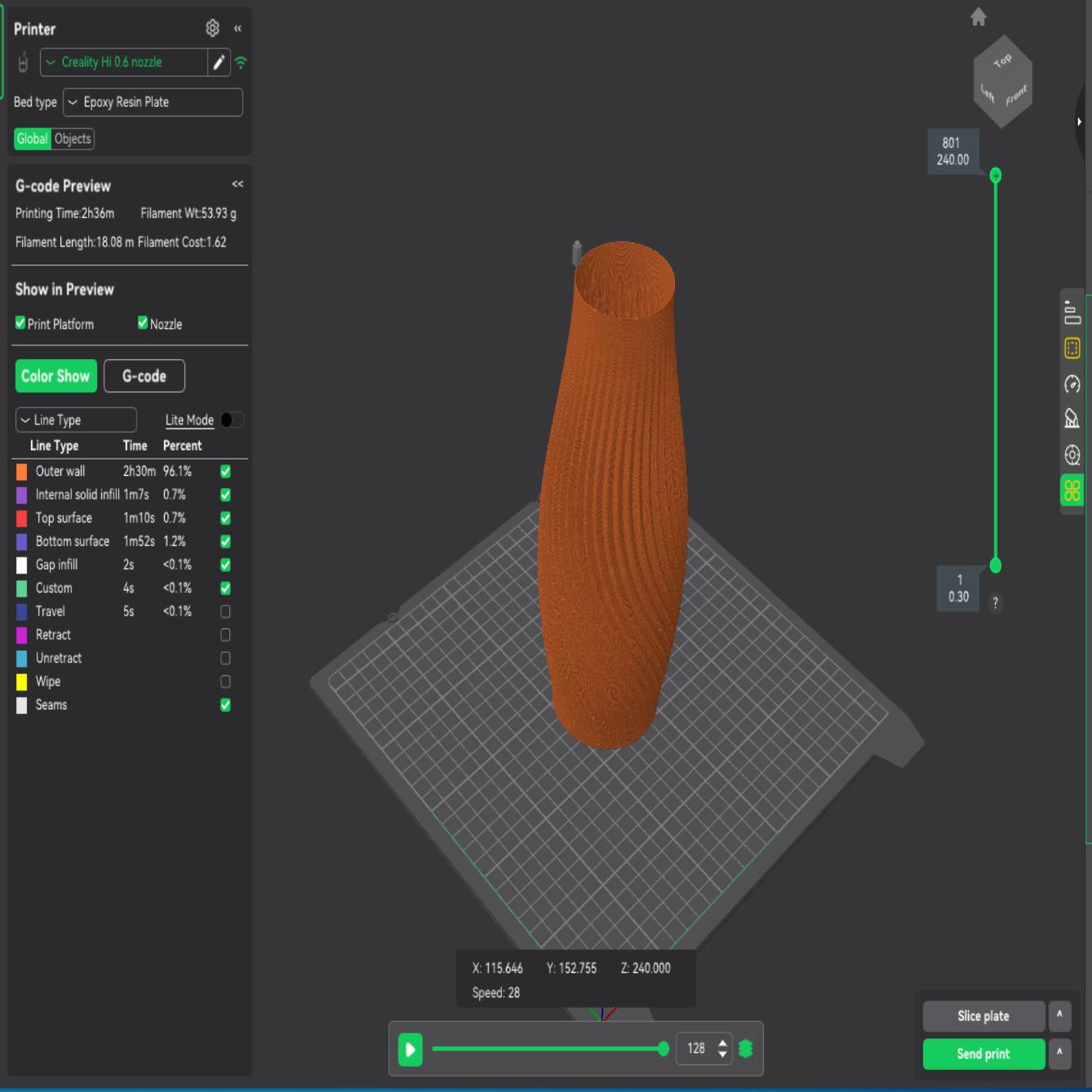Uncheck Outer wall visibility

click(225, 471)
